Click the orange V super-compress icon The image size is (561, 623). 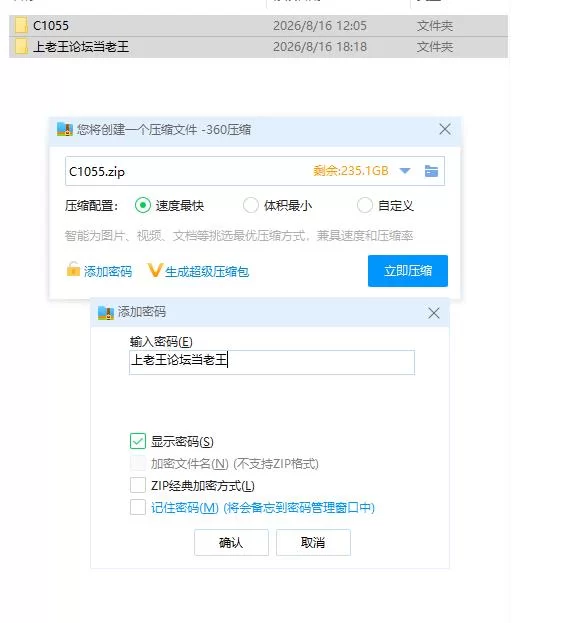[155, 270]
